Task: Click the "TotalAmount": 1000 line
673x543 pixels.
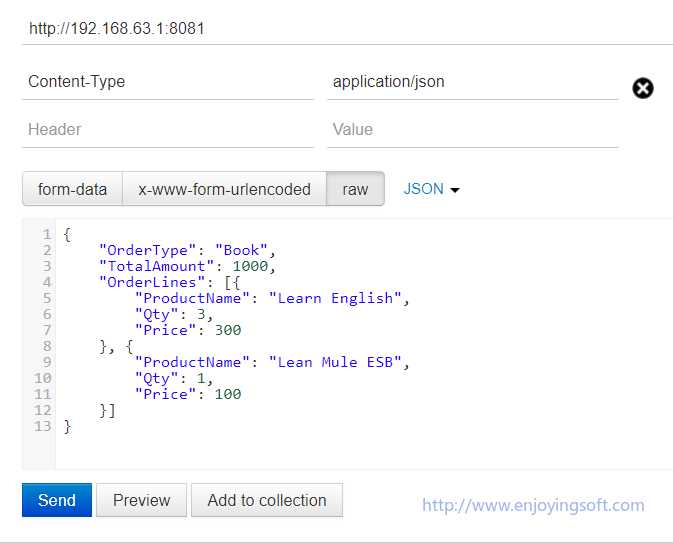Action: point(187,266)
